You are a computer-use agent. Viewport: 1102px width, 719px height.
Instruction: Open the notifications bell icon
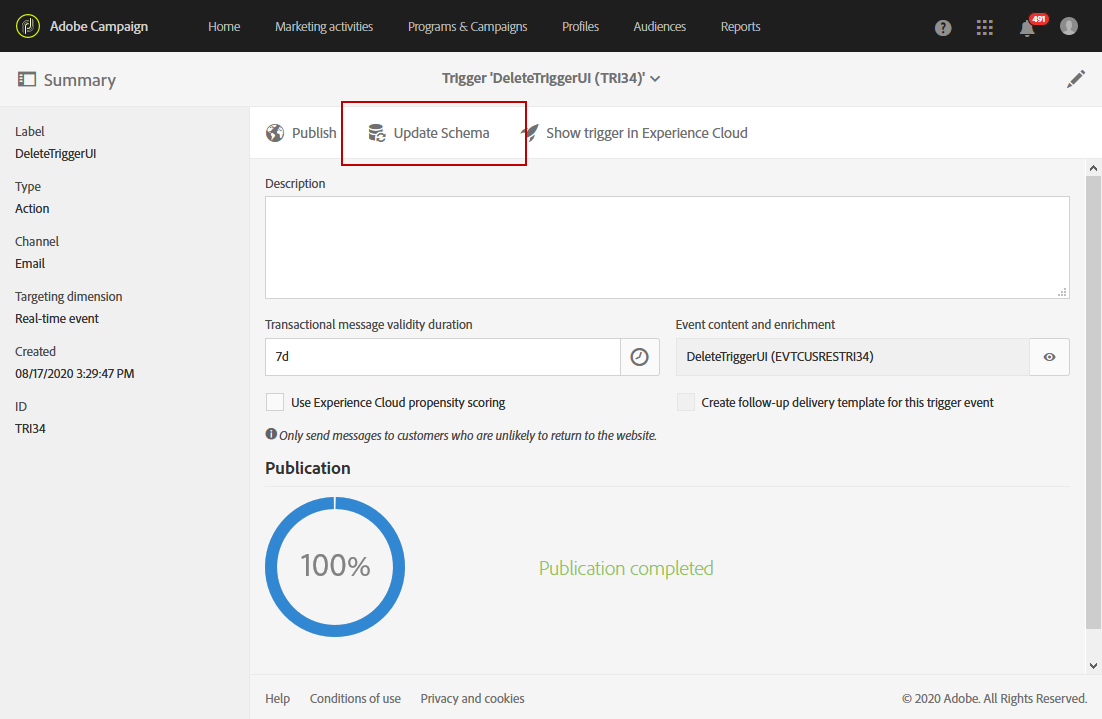pos(1027,28)
